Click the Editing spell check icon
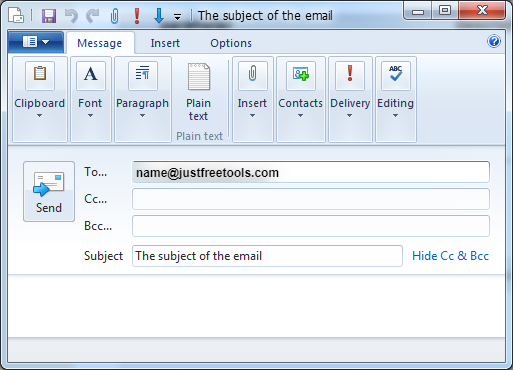Screen dimensions: 513x370 (396, 75)
